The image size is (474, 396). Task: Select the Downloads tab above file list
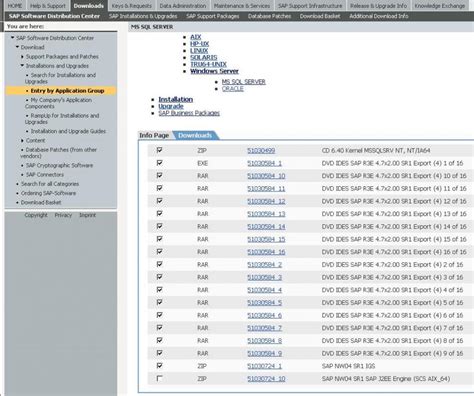(195, 135)
